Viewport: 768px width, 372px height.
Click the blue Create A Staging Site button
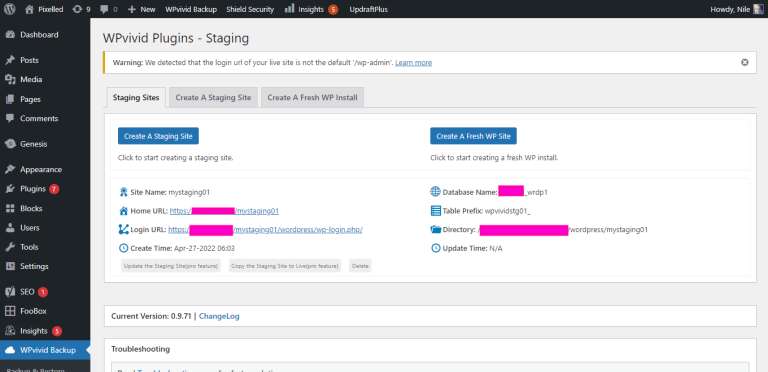pos(158,136)
